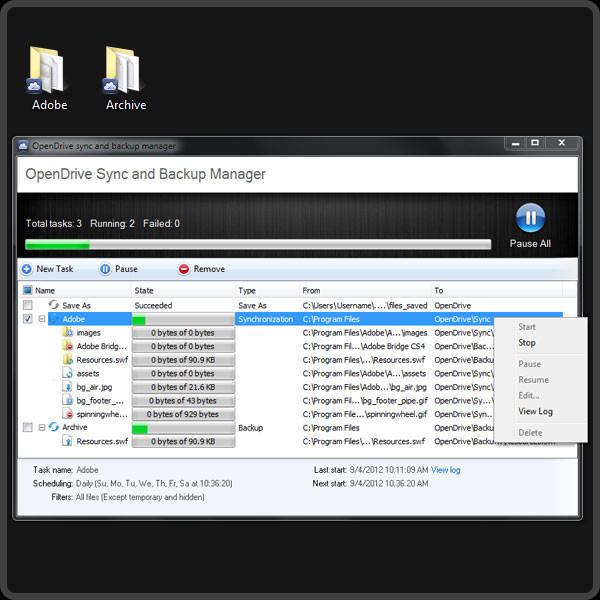Click the Pause toolbar icon
Screen dimensions: 600x600
[x=105, y=269]
